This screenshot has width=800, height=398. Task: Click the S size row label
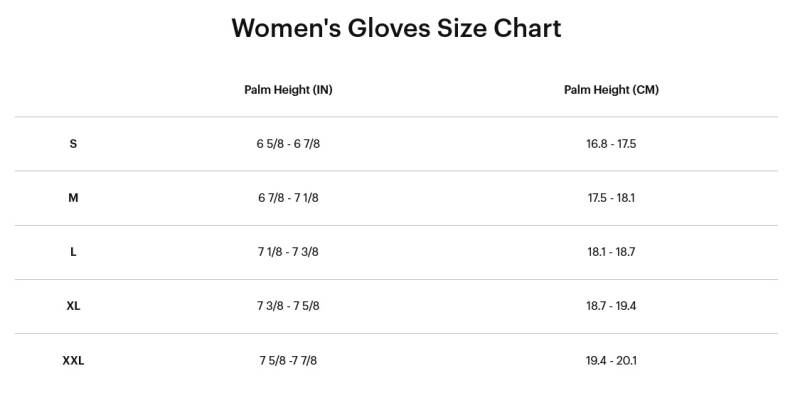click(73, 144)
